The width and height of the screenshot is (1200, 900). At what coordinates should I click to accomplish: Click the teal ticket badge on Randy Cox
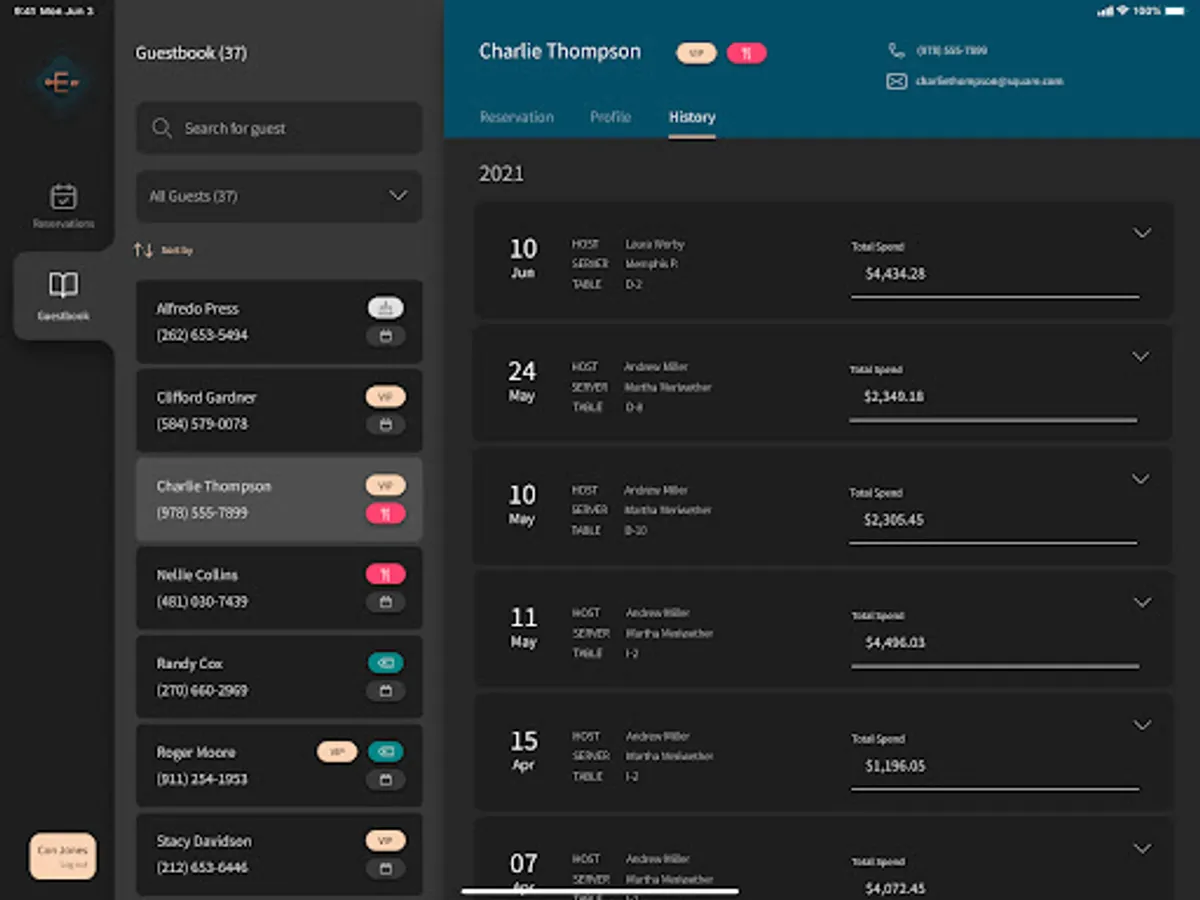pyautogui.click(x=386, y=663)
